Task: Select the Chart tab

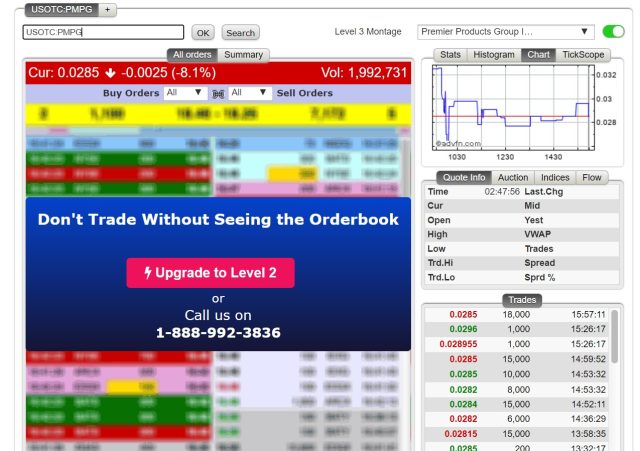Action: (x=538, y=55)
